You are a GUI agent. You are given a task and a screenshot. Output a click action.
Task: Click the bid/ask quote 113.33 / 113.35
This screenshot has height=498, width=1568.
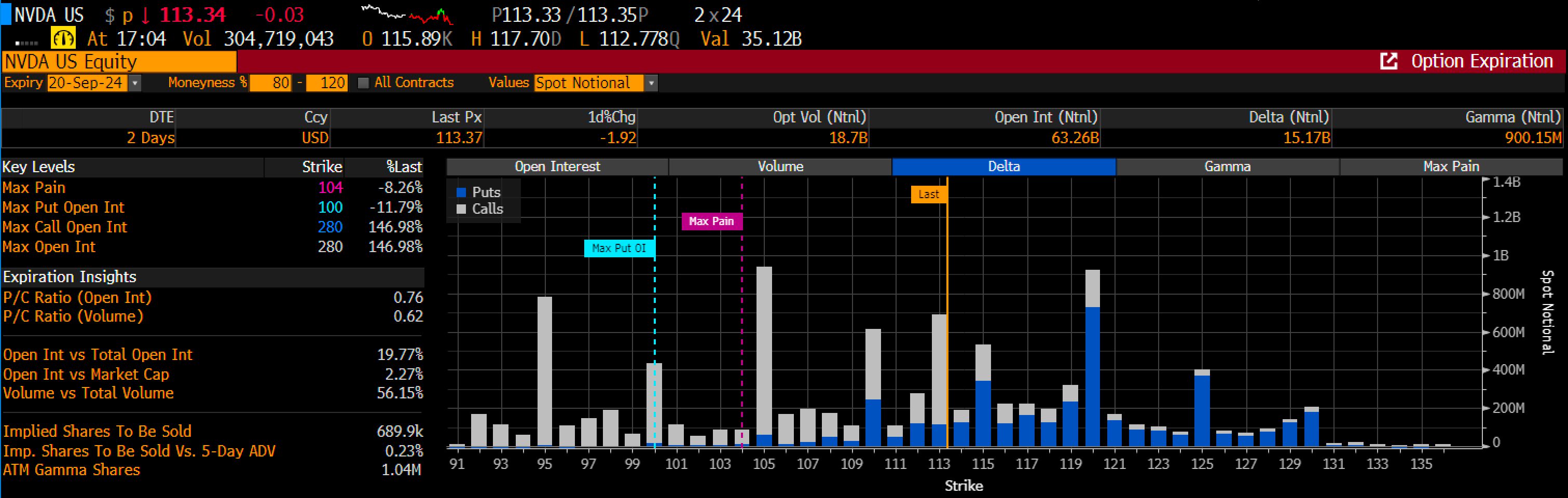[569, 14]
